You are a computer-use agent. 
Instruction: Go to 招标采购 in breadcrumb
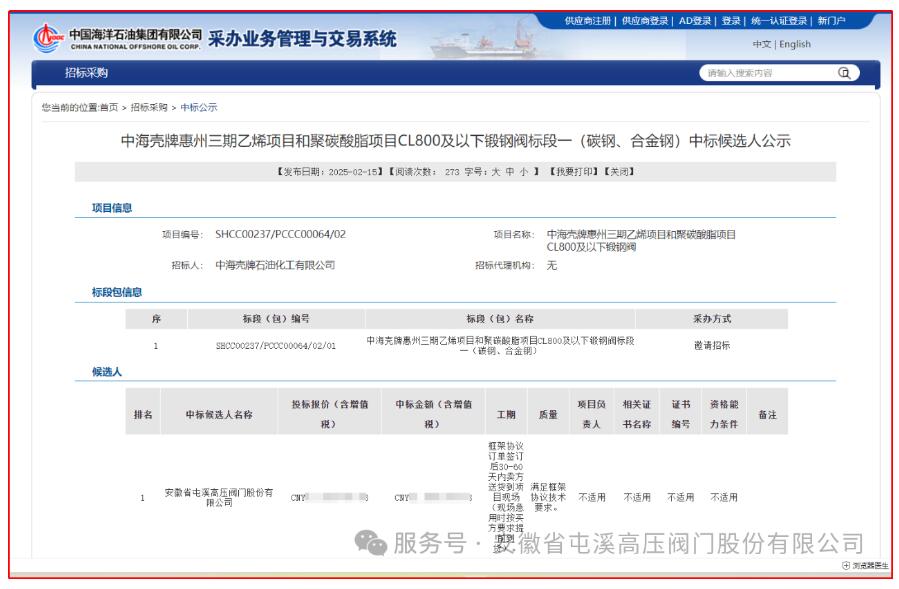(149, 107)
